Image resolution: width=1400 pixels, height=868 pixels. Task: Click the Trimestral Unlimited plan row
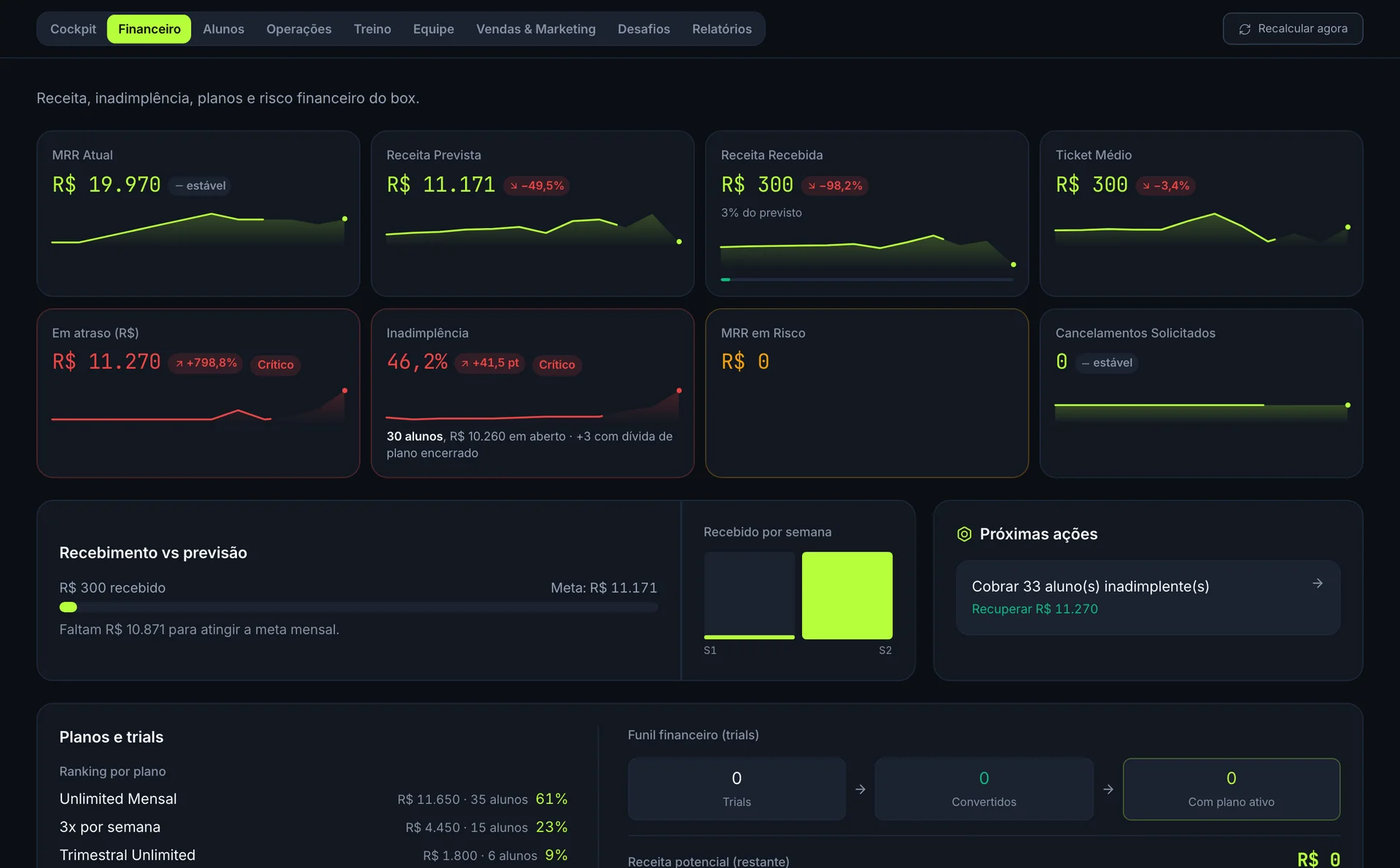314,856
